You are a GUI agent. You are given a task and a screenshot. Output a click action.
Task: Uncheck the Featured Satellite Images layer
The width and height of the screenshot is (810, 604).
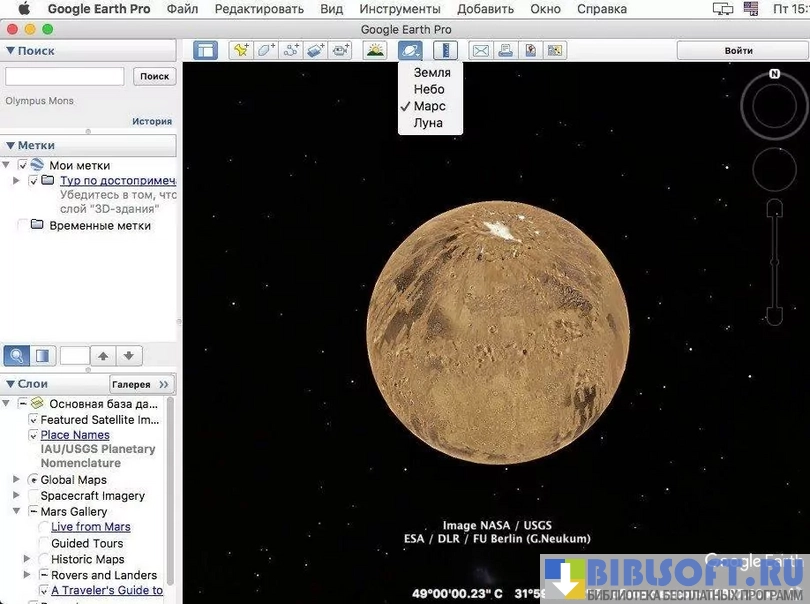pyautogui.click(x=33, y=420)
